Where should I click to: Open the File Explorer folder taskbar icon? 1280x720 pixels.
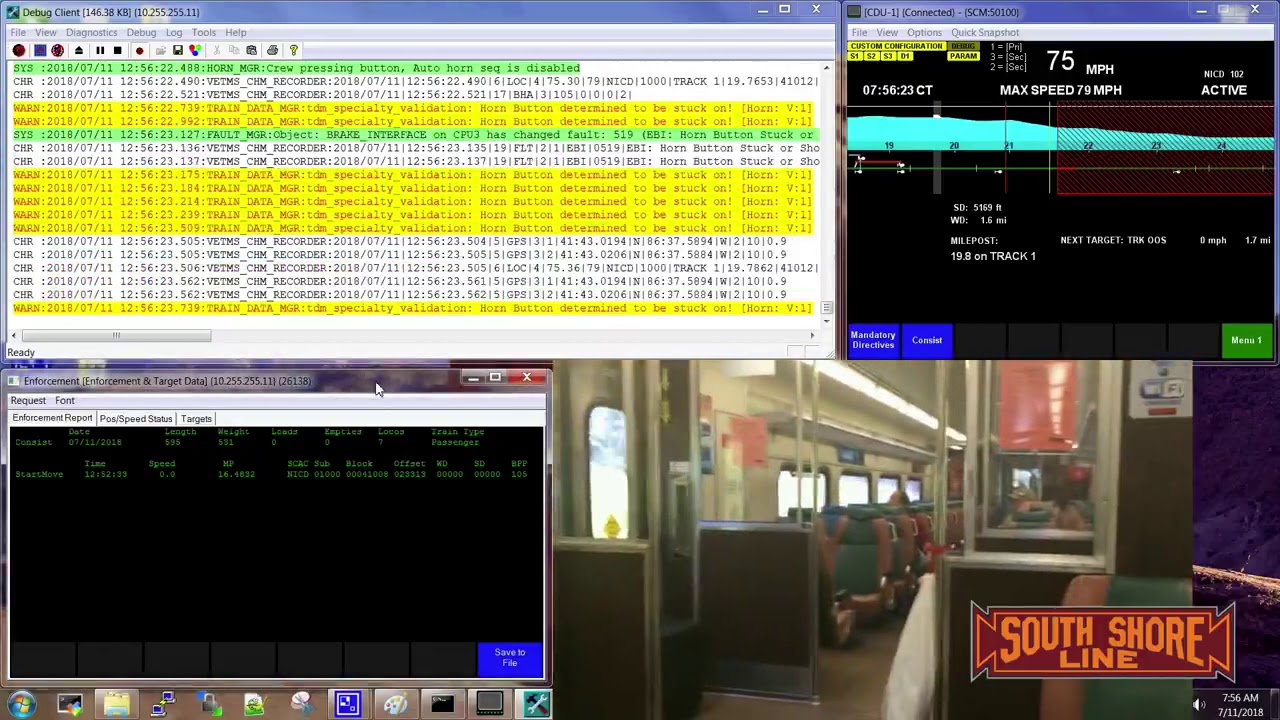click(116, 704)
